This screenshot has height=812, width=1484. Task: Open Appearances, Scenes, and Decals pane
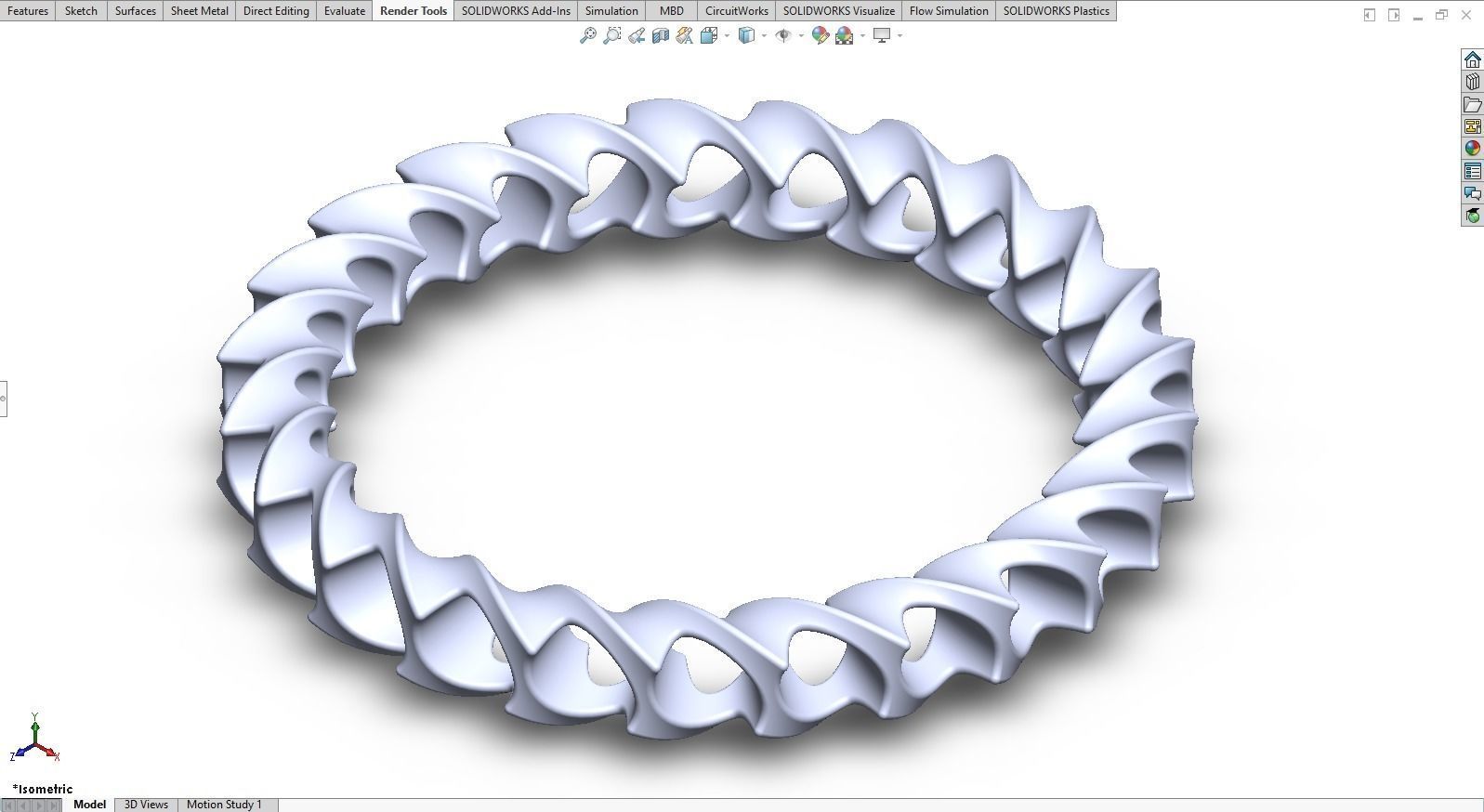[1473, 149]
